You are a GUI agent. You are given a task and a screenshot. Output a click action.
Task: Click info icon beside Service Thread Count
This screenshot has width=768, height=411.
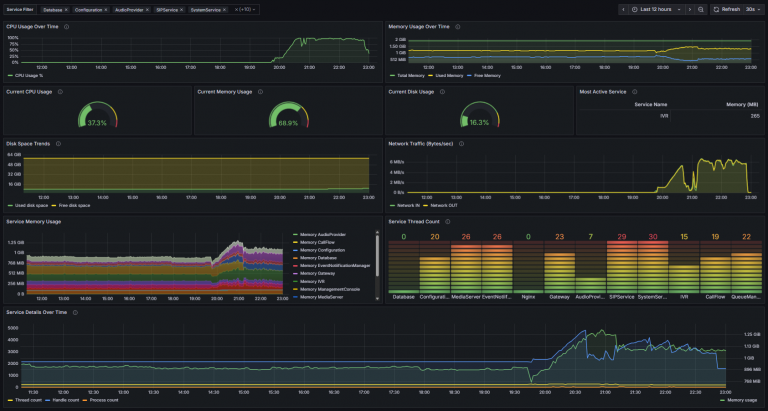point(448,221)
